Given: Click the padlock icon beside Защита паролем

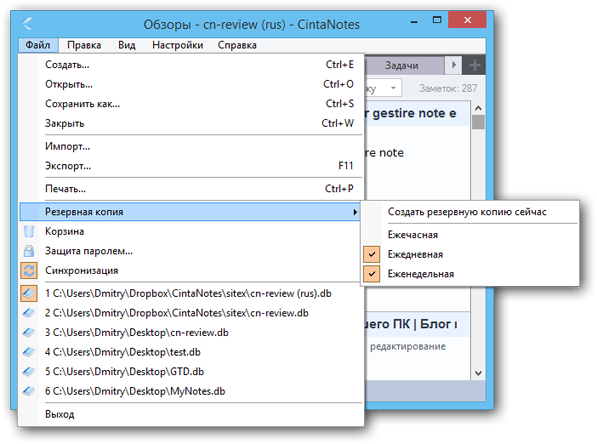Looking at the screenshot, I should (29, 251).
